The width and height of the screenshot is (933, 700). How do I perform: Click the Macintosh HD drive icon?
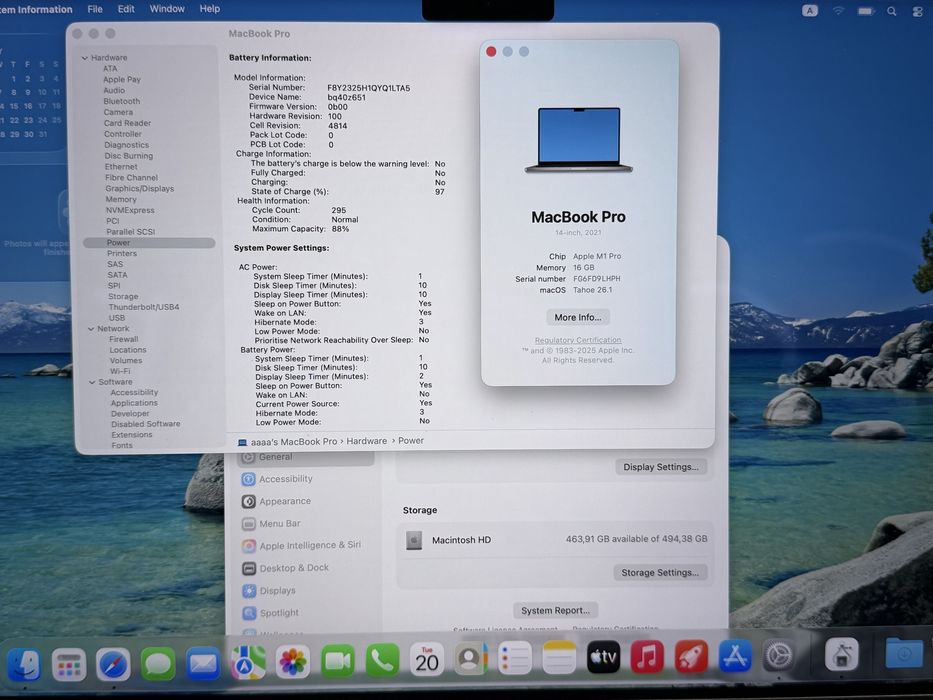click(414, 540)
